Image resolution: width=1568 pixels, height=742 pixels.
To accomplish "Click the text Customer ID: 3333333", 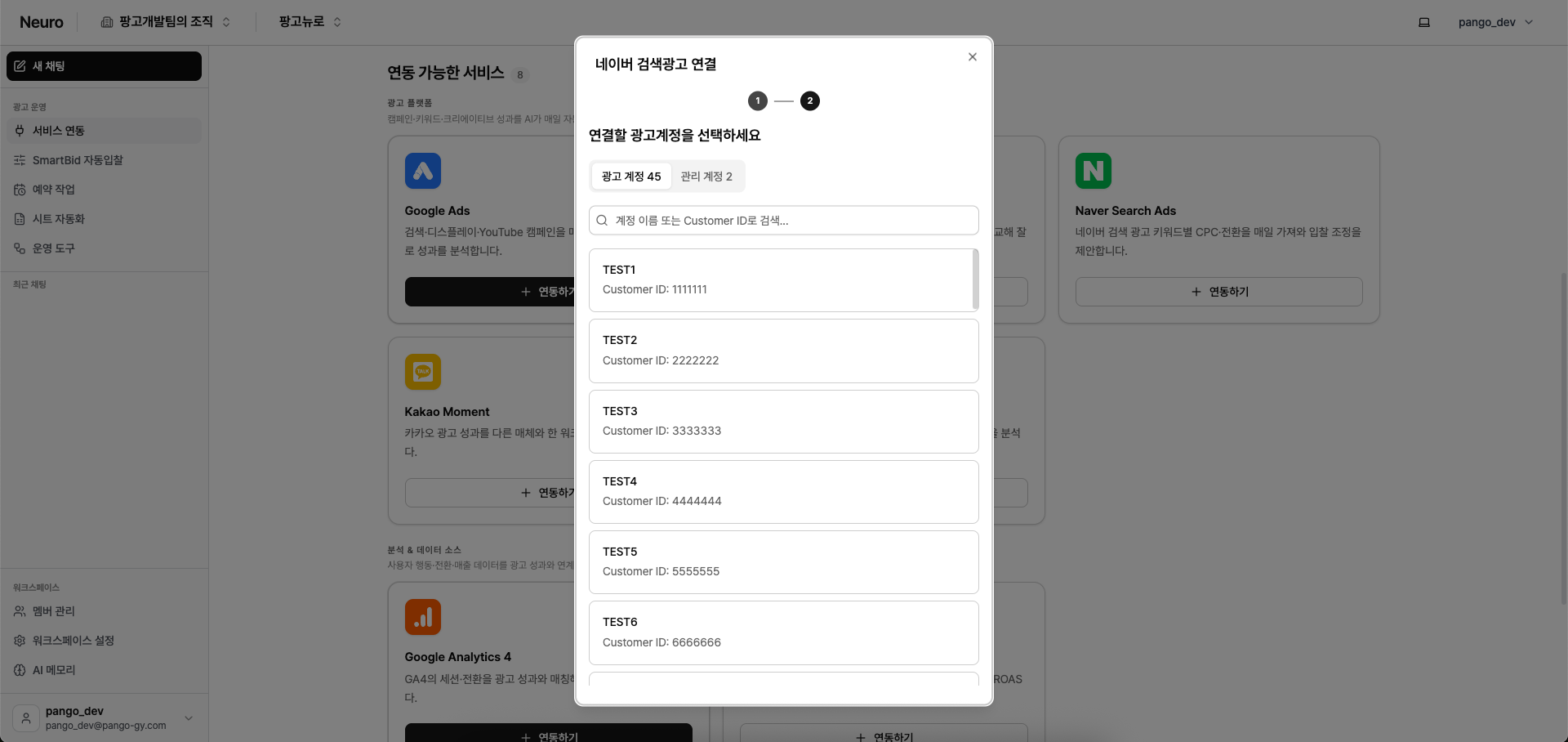I will pos(662,431).
